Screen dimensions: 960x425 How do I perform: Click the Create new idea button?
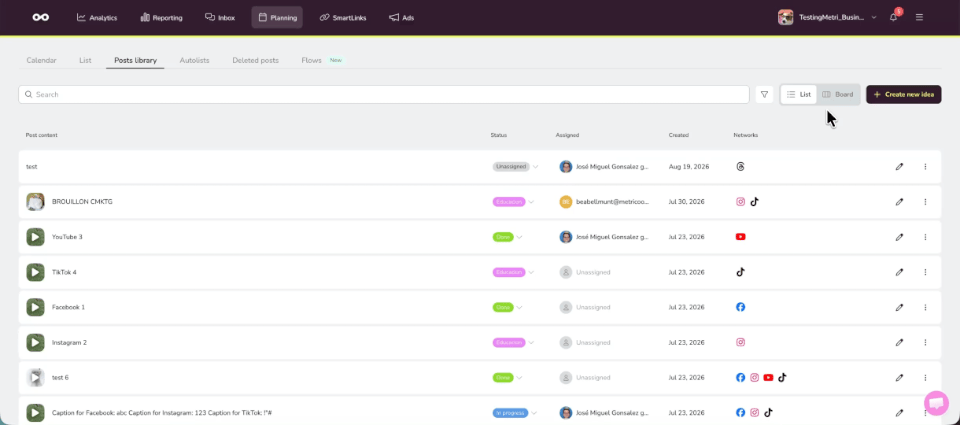point(903,94)
